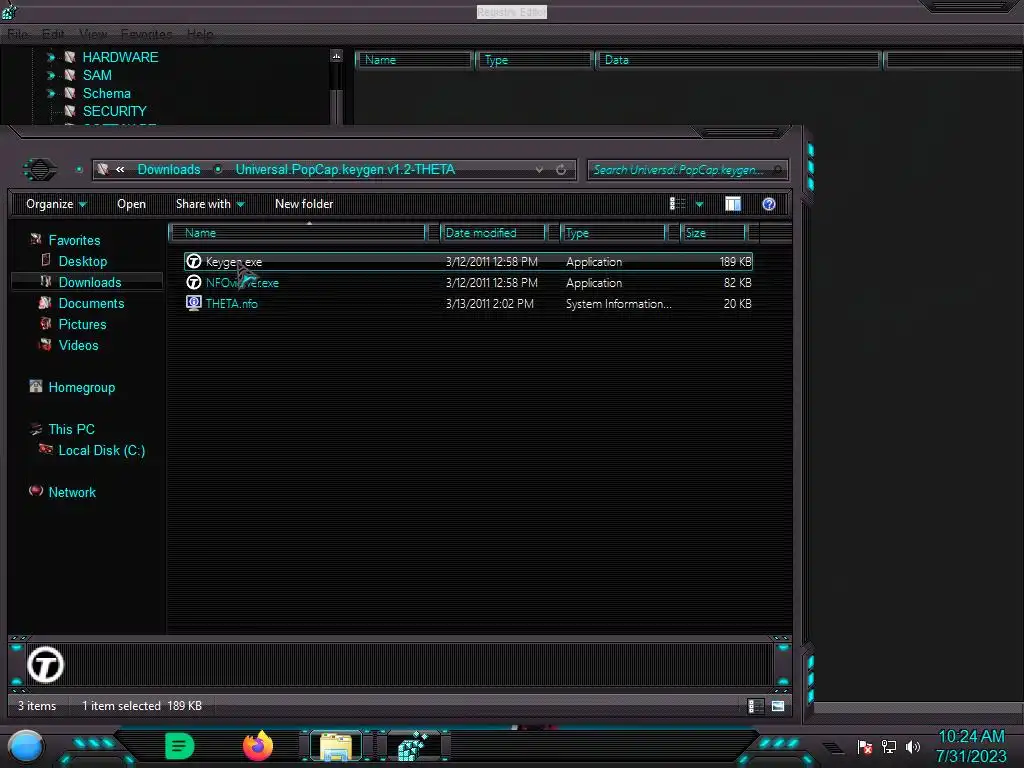1024x768 pixels.
Task: Click System Information type cell
Action: tap(618, 304)
